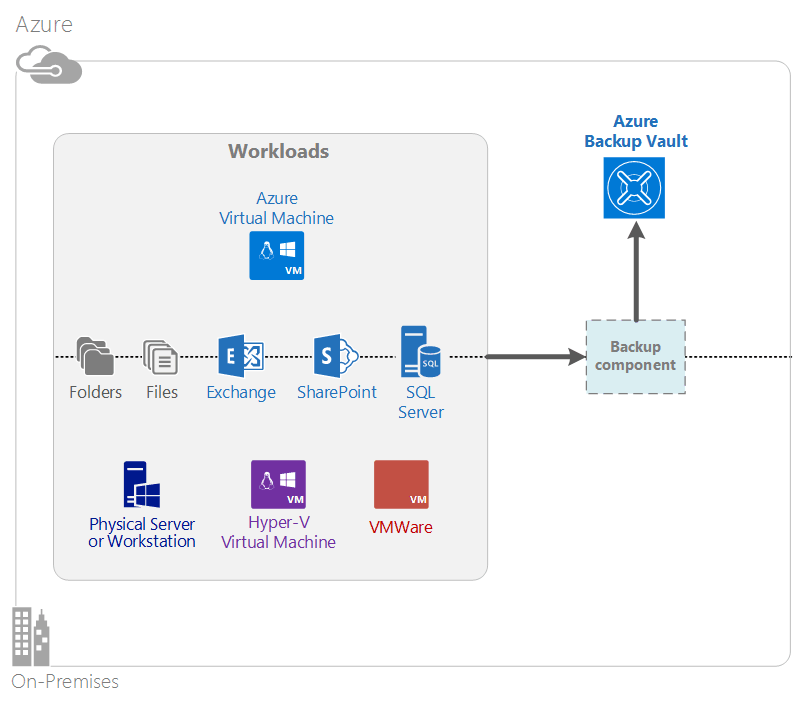
Task: Click the upward arrow to Backup Vault
Action: tap(636, 271)
